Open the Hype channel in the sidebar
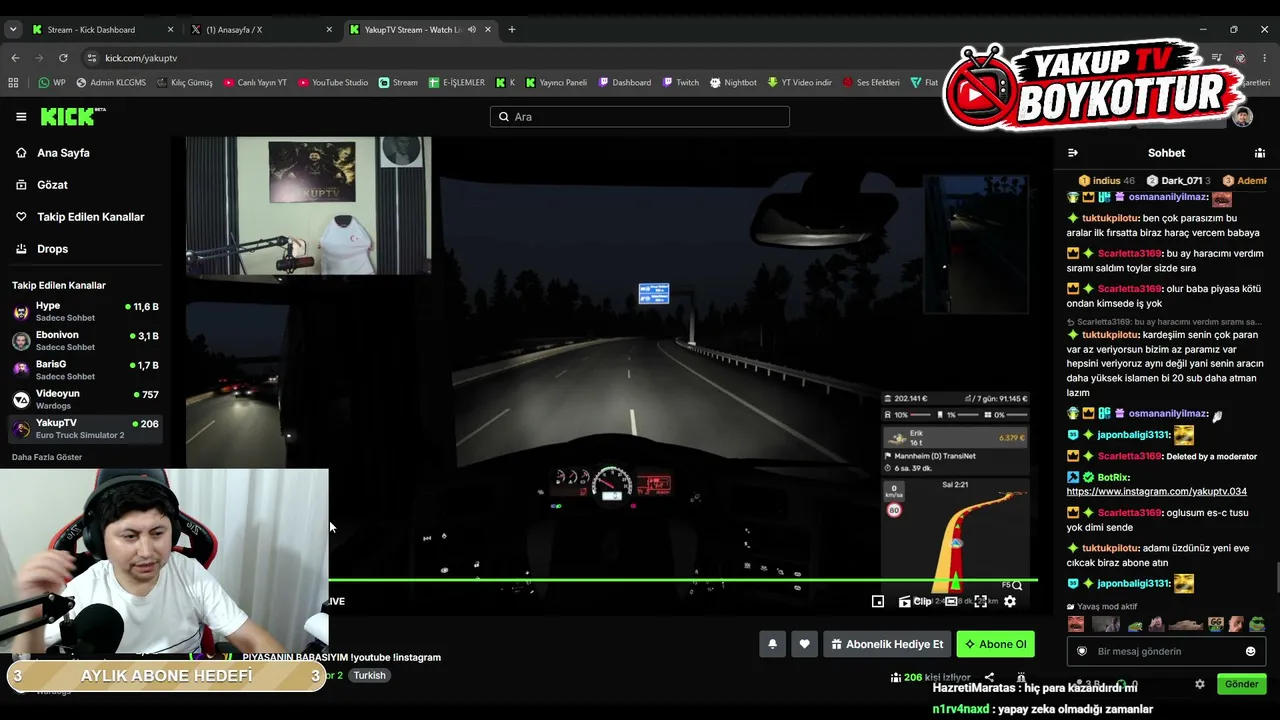1280x720 pixels. click(x=84, y=311)
